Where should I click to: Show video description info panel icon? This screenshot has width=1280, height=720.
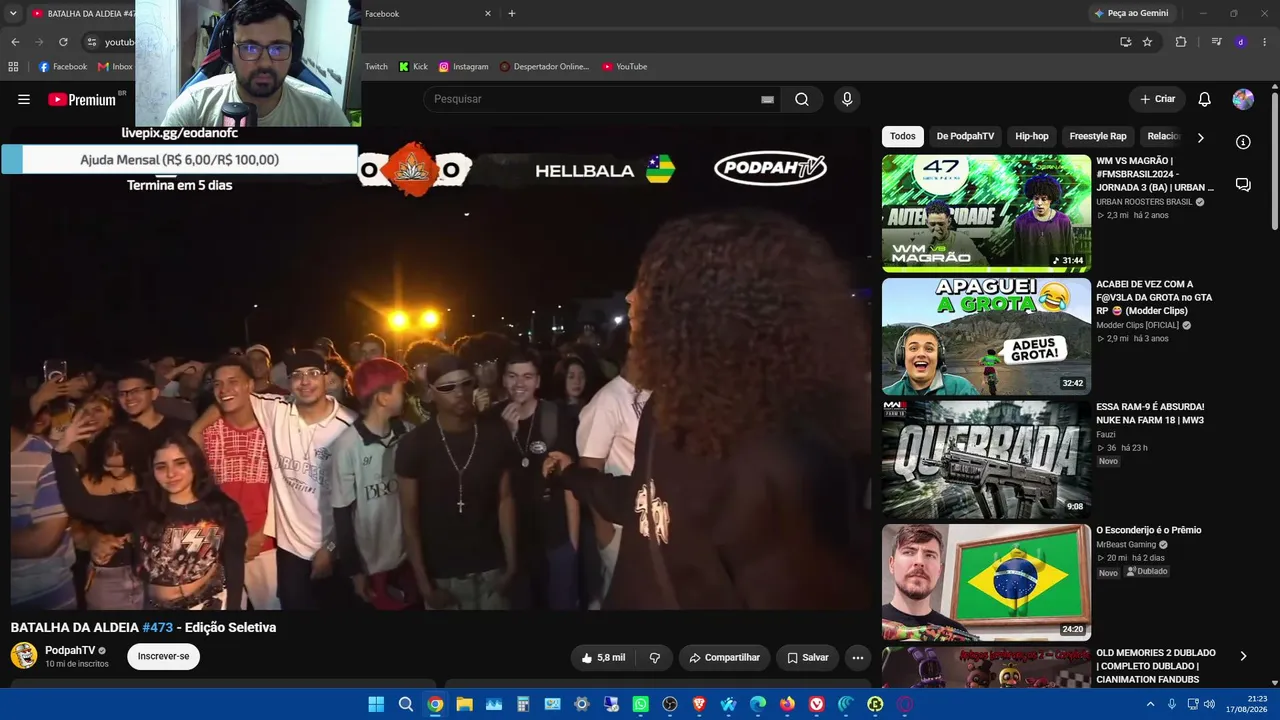tap(1243, 142)
